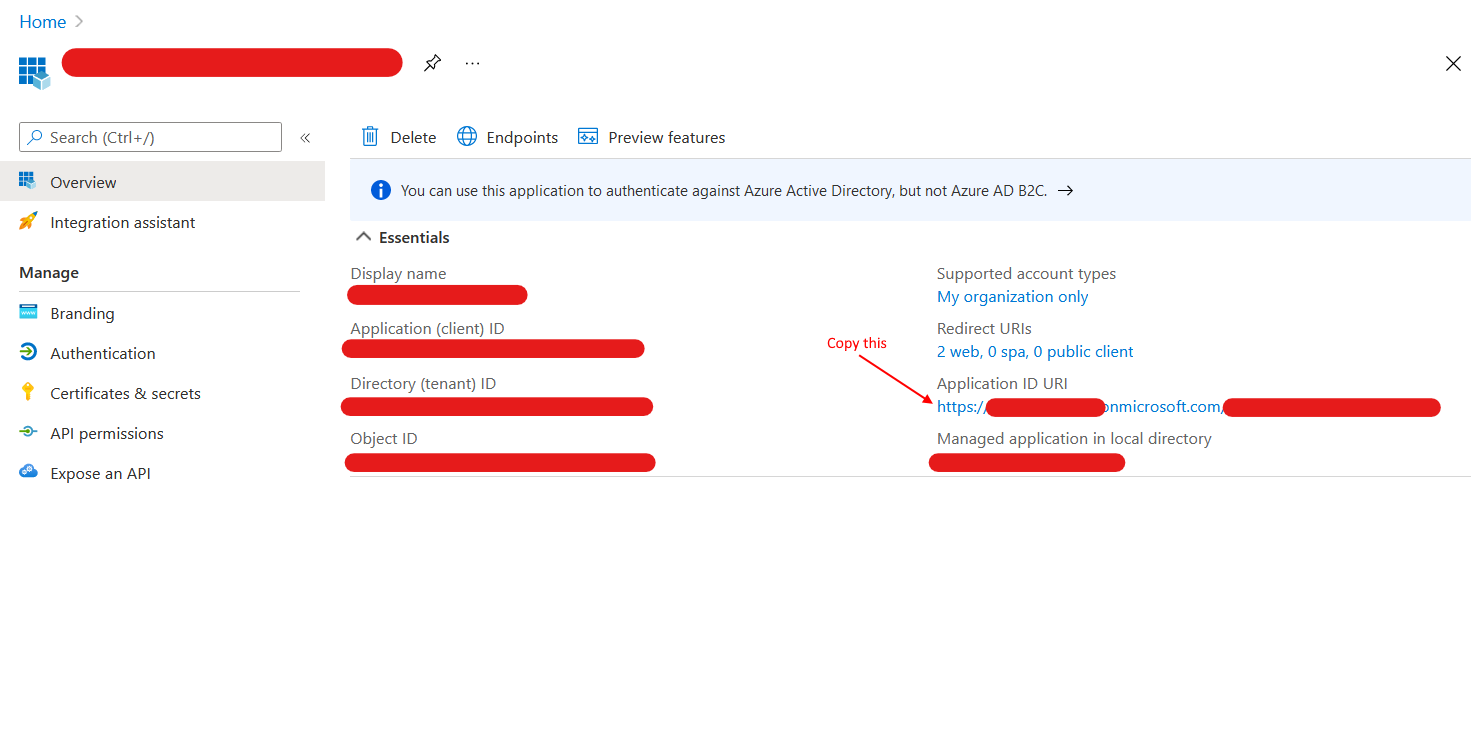Open the Authentication settings
This screenshot has height=750, width=1471.
tap(103, 353)
